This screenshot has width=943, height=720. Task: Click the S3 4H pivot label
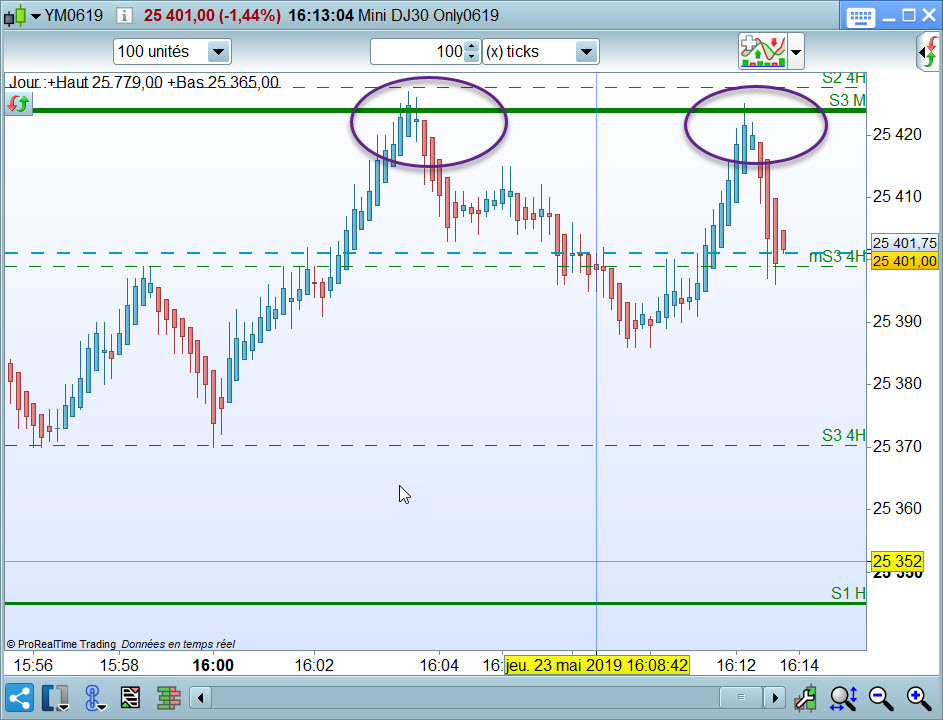(x=843, y=435)
